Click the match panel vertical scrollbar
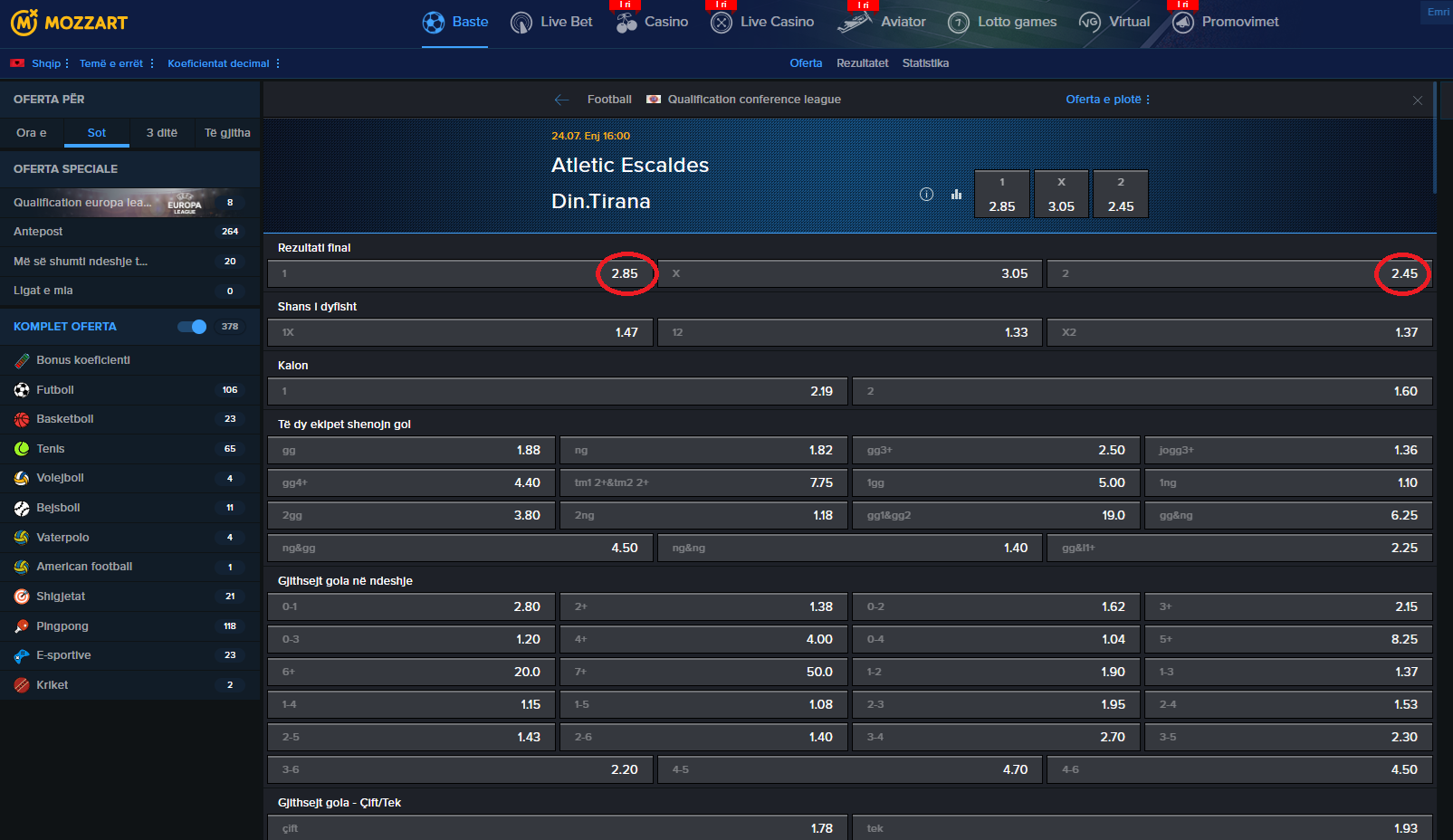The height and width of the screenshot is (840, 1453). (1436, 138)
